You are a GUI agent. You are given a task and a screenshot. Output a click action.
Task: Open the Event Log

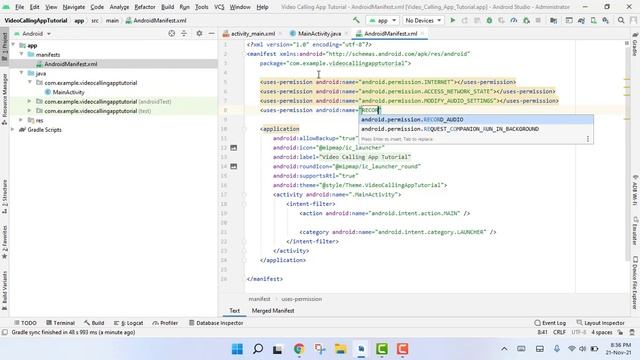(550, 323)
